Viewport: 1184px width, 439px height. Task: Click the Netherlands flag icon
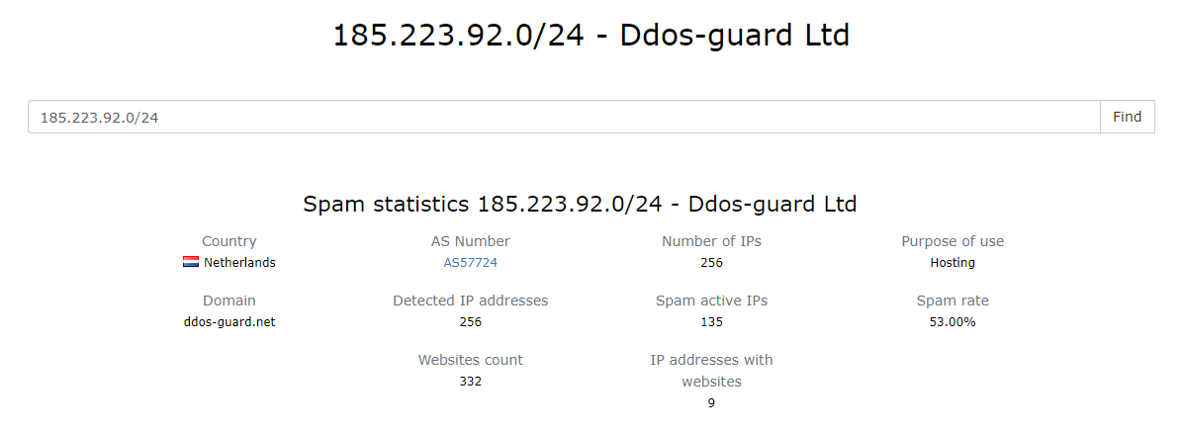[x=191, y=263]
